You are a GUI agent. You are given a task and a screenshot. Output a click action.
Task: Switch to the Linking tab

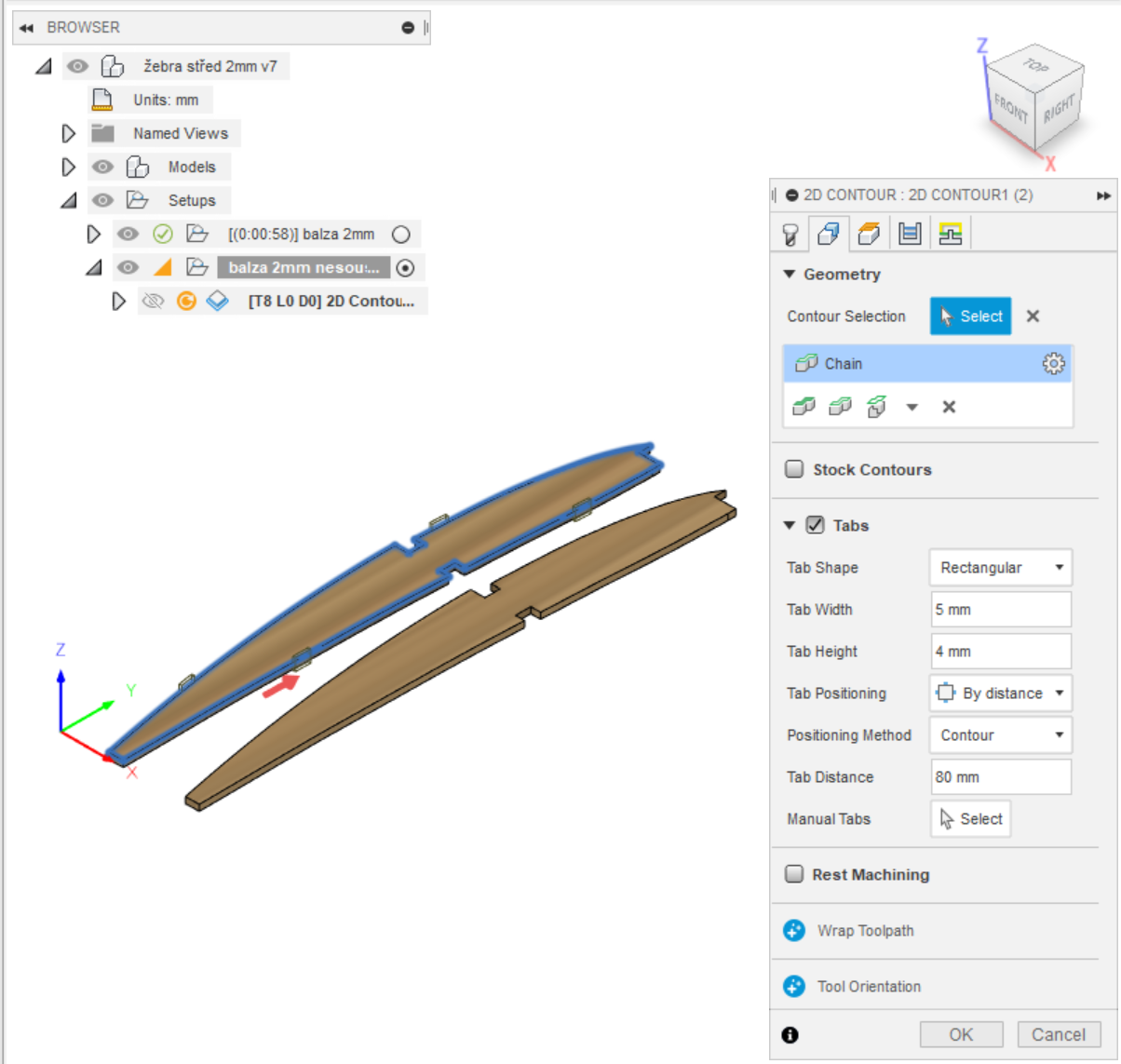click(950, 234)
